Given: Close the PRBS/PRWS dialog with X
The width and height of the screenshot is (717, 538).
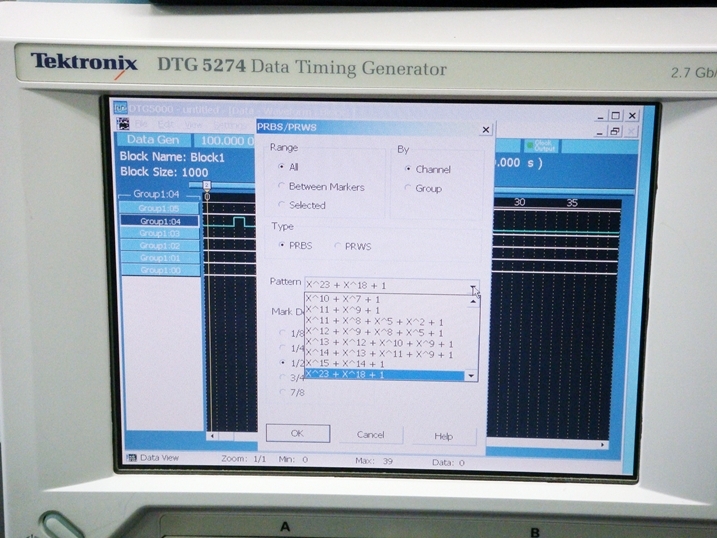Looking at the screenshot, I should (486, 130).
